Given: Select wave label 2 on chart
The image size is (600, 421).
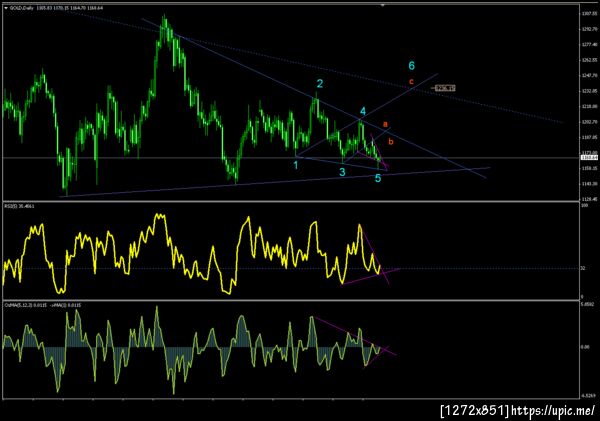Looking at the screenshot, I should [320, 83].
